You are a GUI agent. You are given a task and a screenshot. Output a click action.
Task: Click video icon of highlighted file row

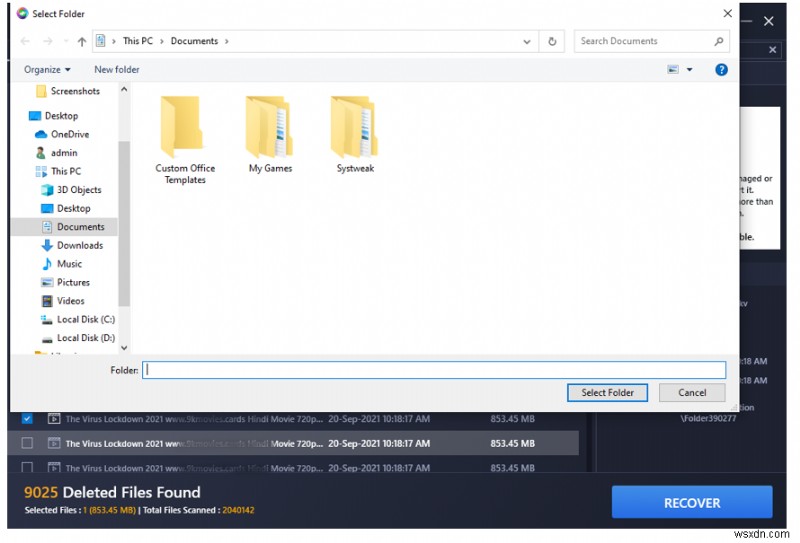click(x=54, y=443)
